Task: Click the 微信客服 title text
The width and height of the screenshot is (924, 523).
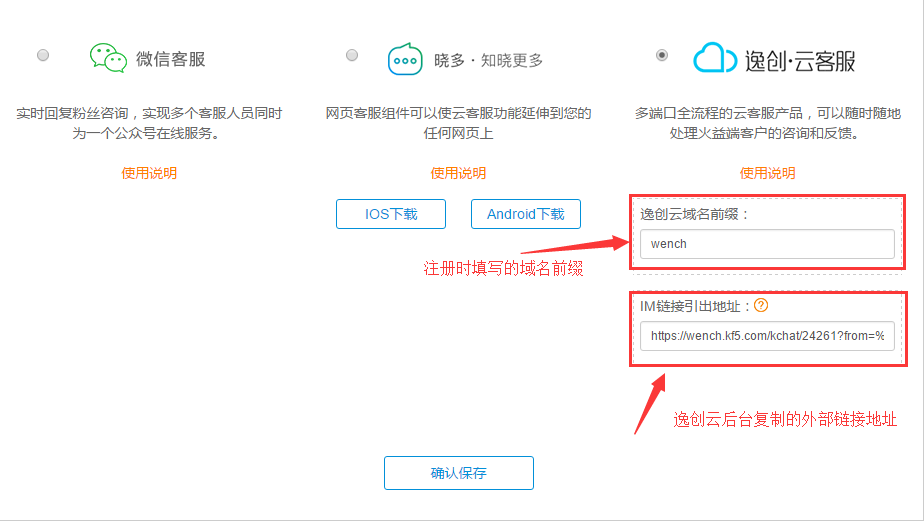Action: coord(170,59)
